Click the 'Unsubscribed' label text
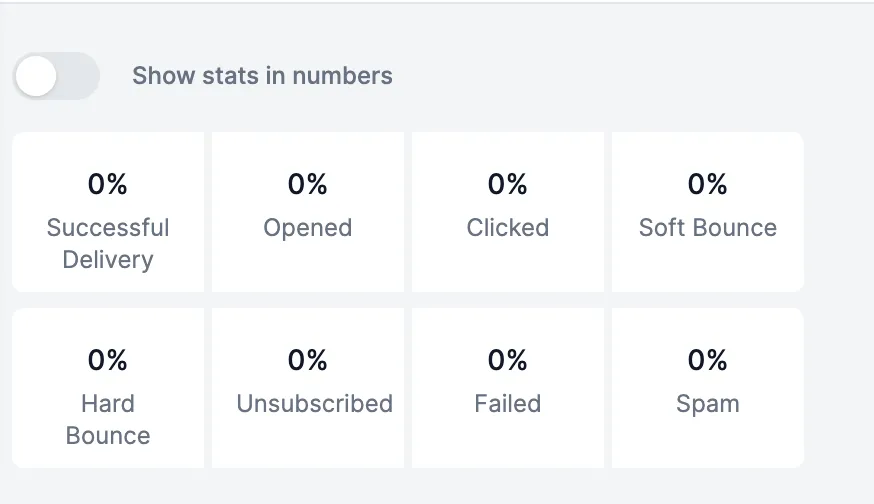The image size is (874, 504). tap(314, 404)
